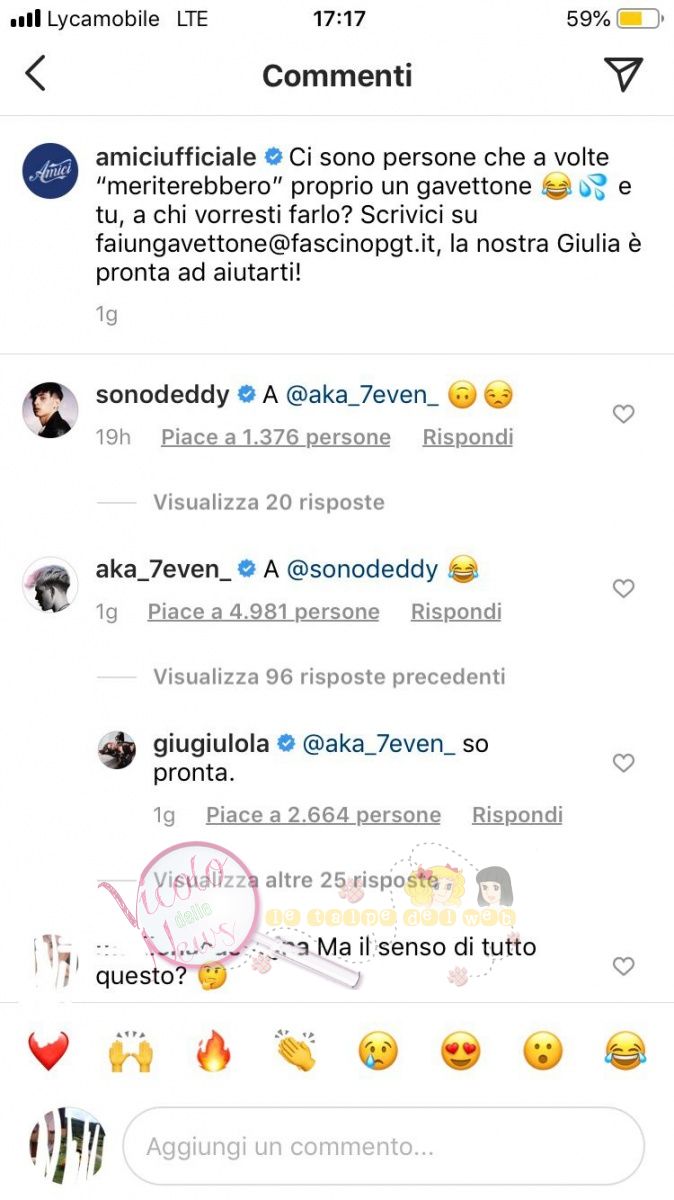Expand Visualizza 20 risposte
This screenshot has height=1200, width=674.
269,502
